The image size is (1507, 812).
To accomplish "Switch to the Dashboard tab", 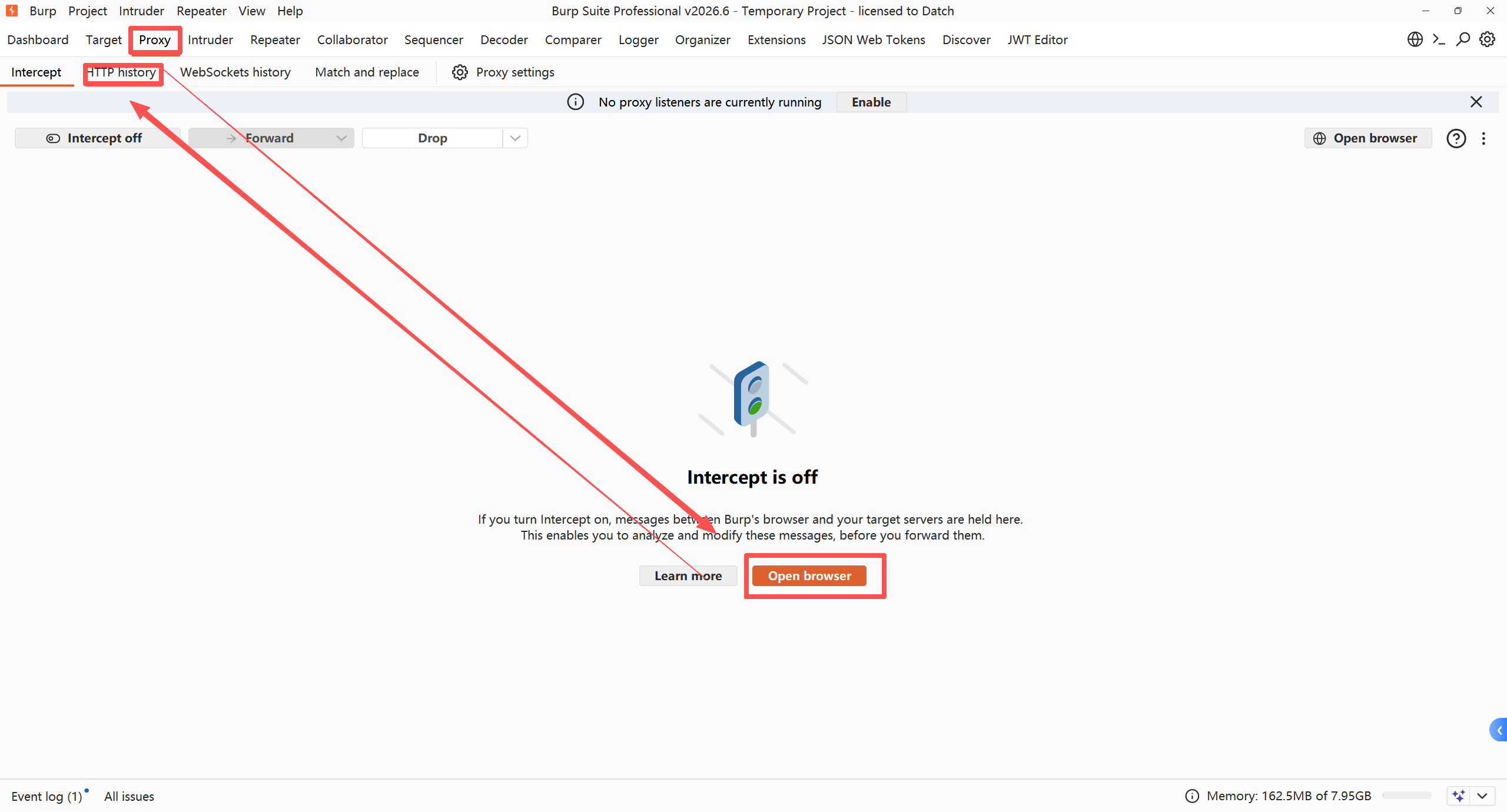I will [38, 39].
